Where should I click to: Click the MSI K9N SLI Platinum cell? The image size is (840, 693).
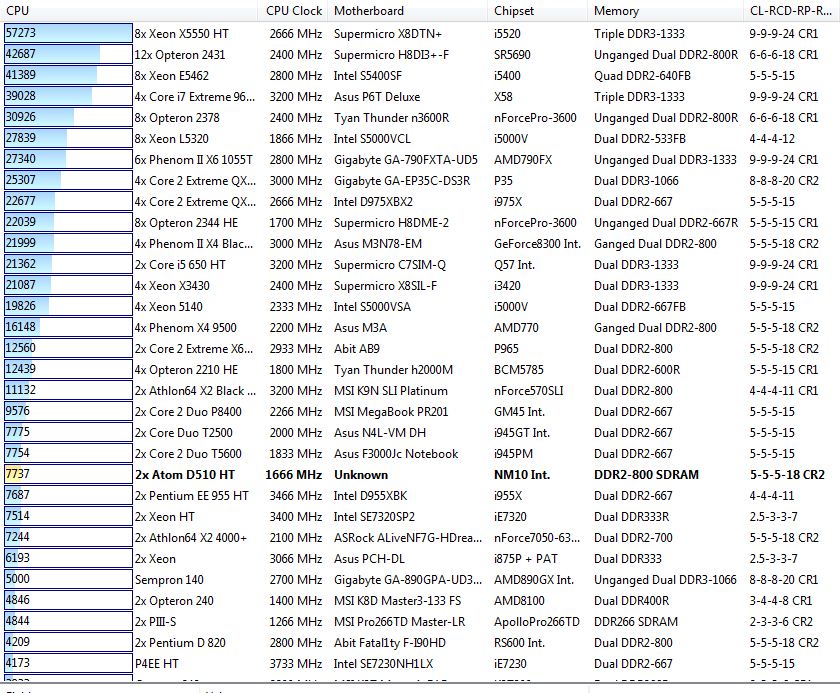[x=391, y=391]
